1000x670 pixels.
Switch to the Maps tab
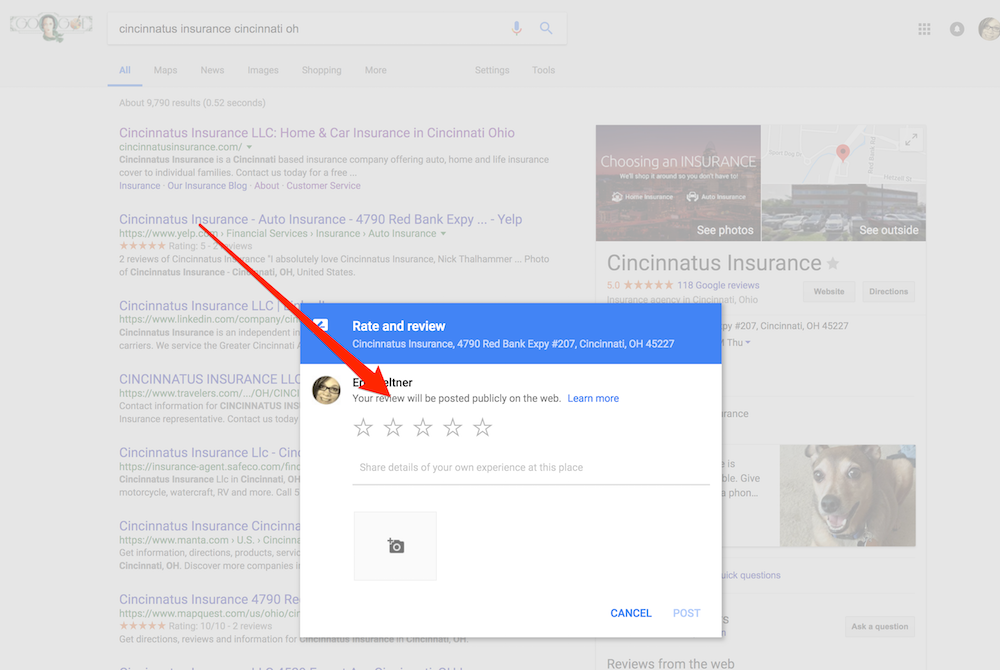165,70
